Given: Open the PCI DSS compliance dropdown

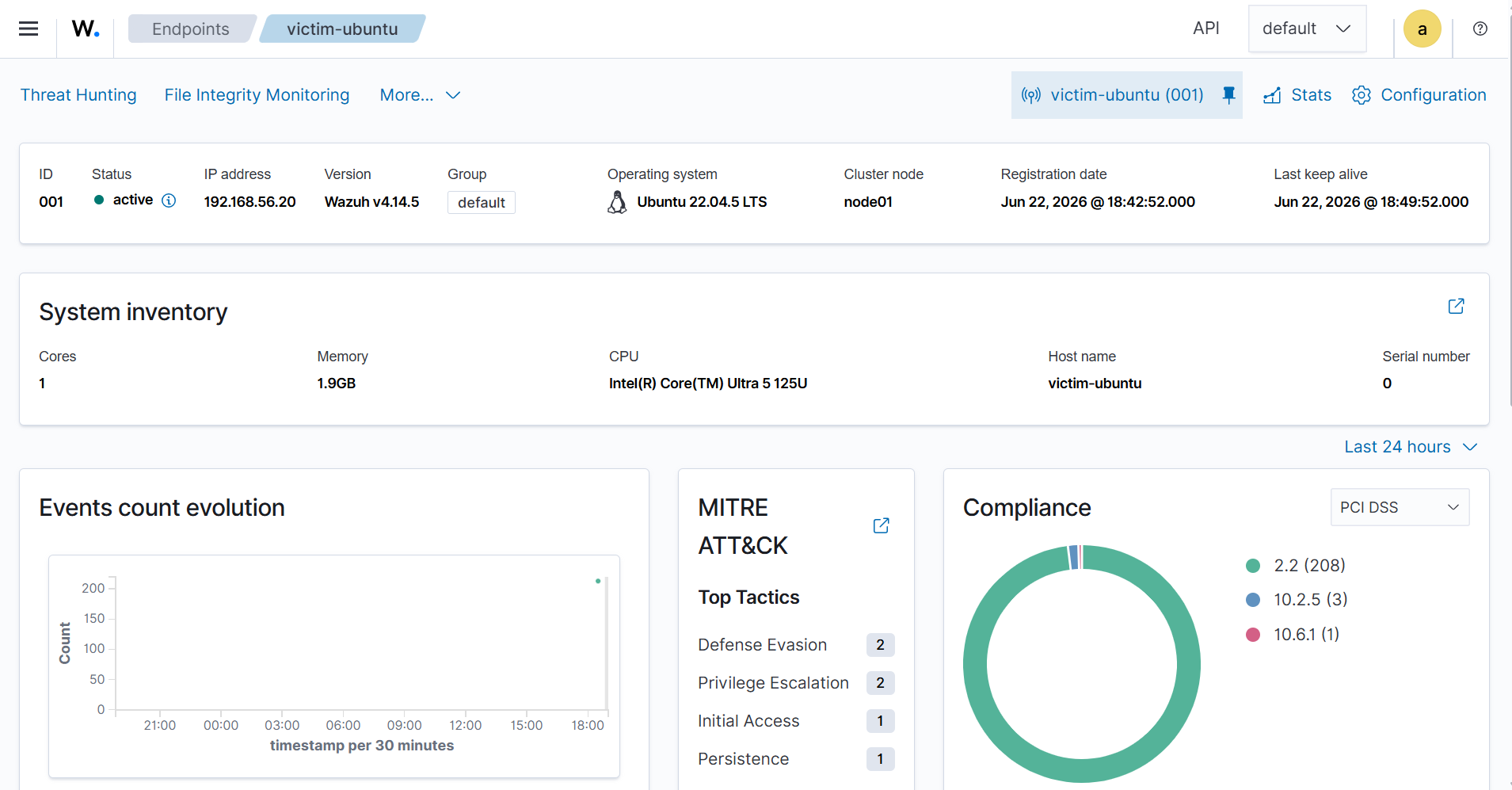Looking at the screenshot, I should click(x=1400, y=507).
